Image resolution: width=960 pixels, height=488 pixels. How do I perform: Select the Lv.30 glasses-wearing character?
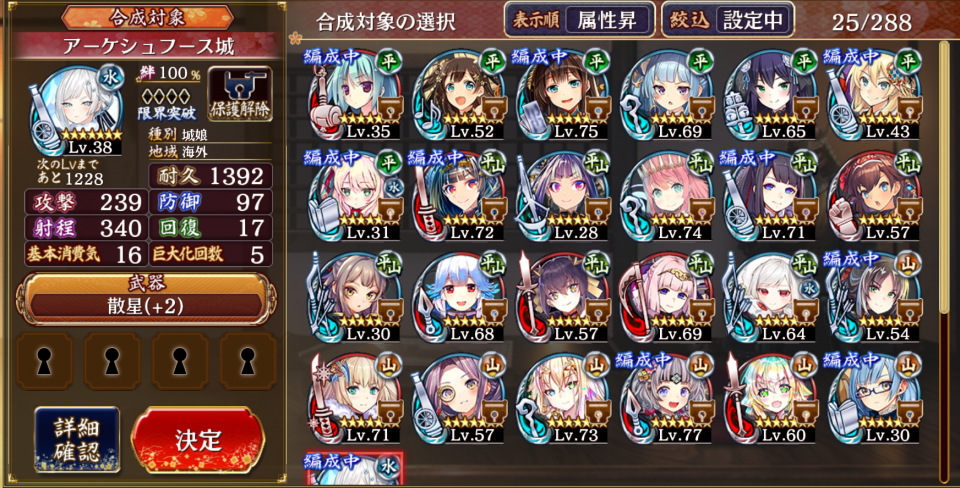(875, 398)
